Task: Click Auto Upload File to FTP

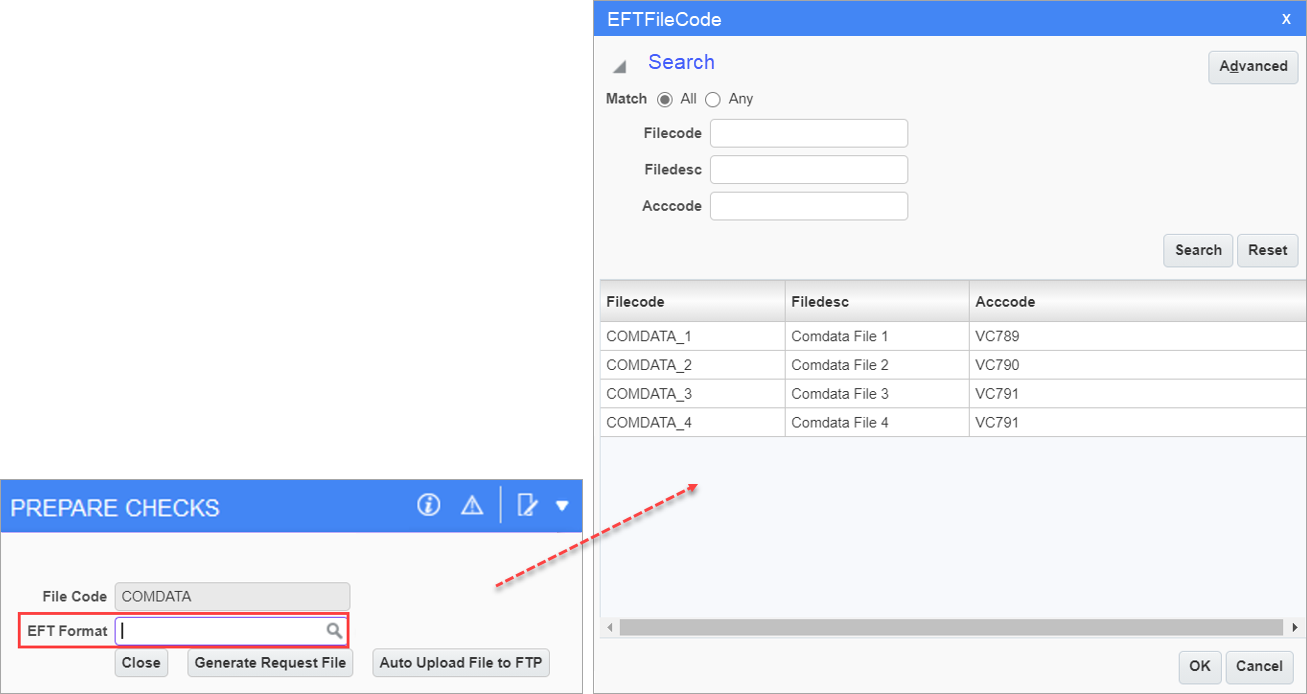Action: pyautogui.click(x=461, y=663)
